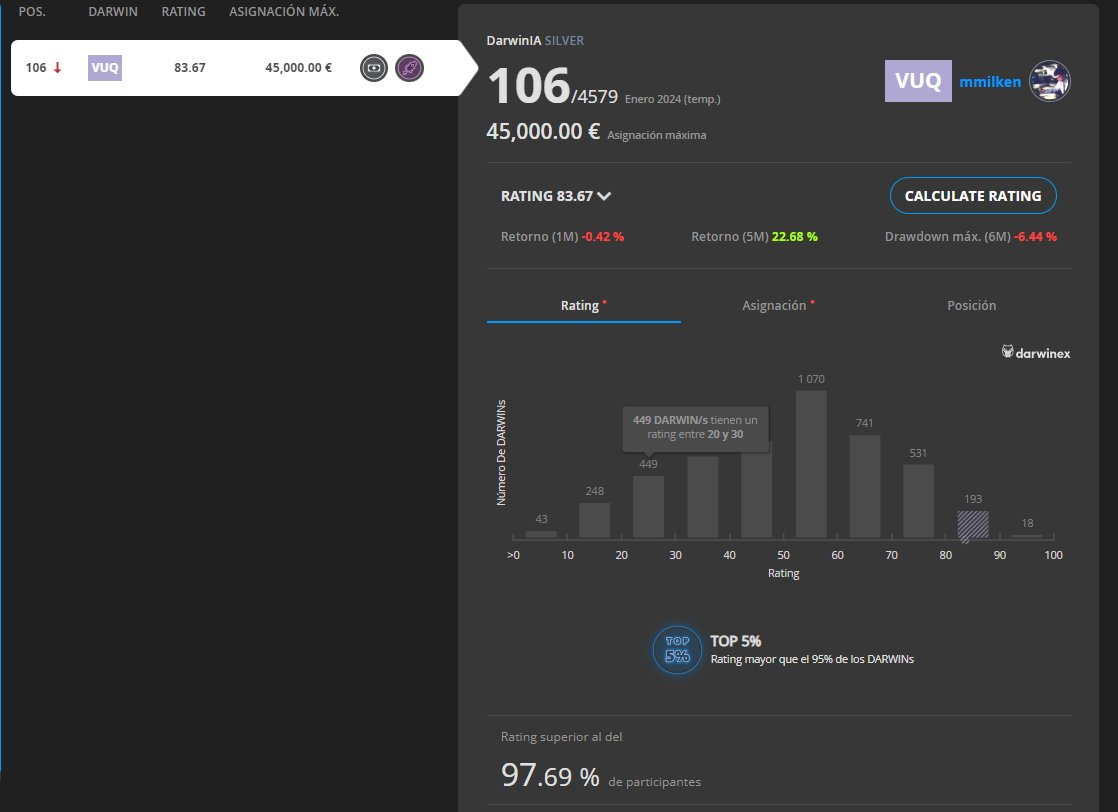This screenshot has height=812, width=1118.
Task: Click the histogram bar for rating 30 to 40
Action: coord(702,497)
